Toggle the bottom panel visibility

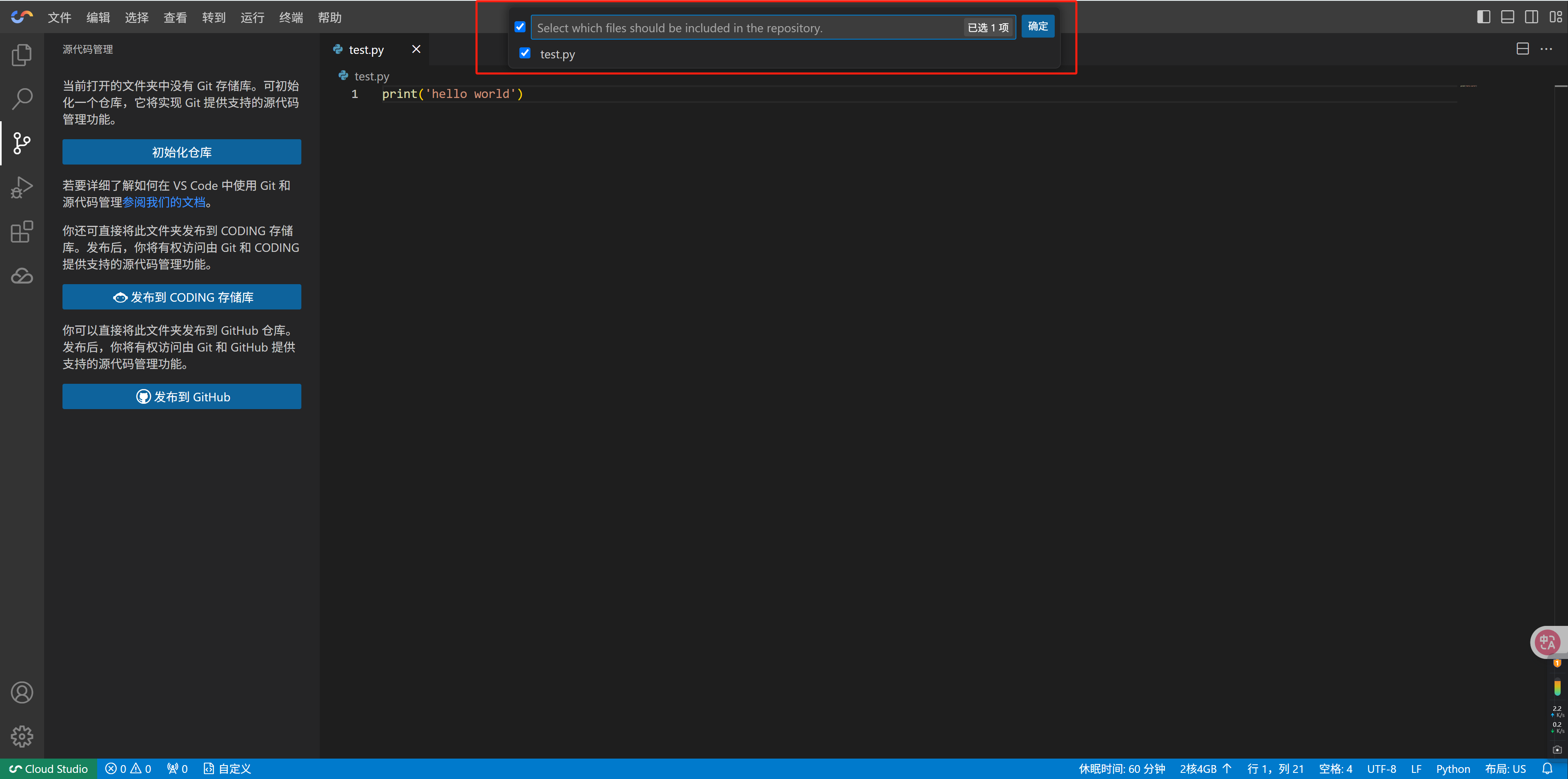pos(1507,17)
